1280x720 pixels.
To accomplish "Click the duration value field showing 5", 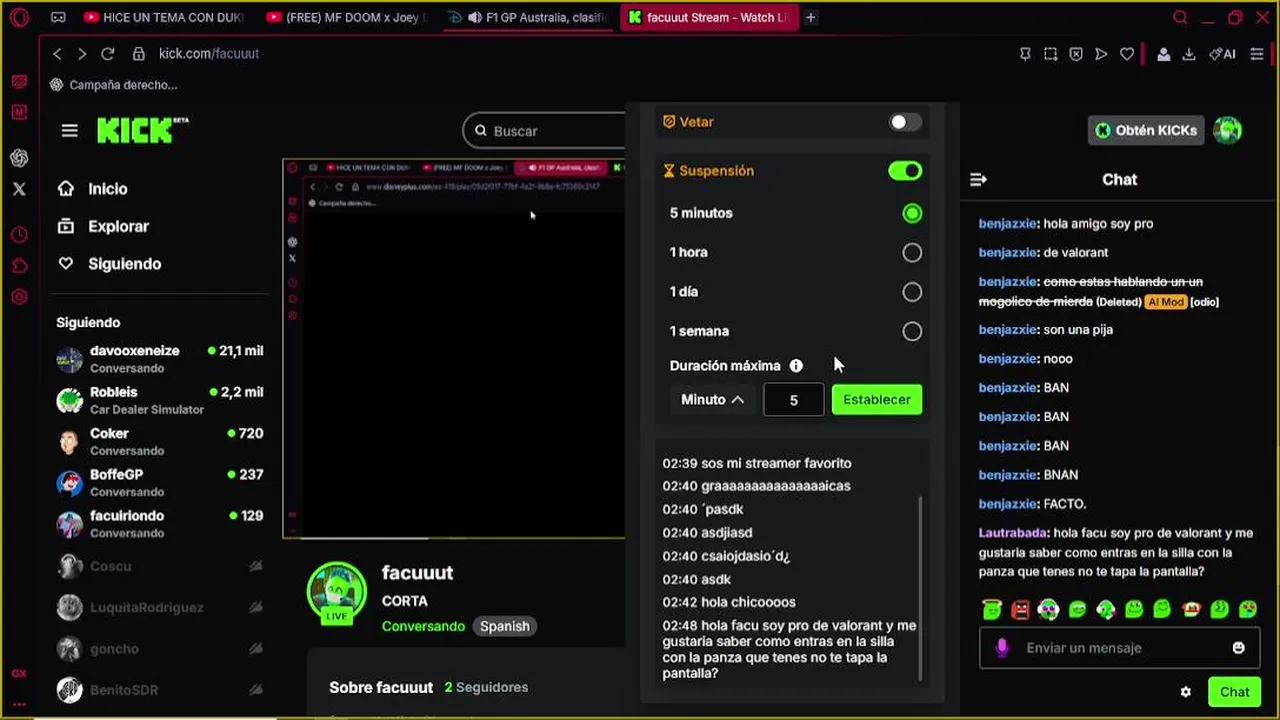I will tap(794, 399).
